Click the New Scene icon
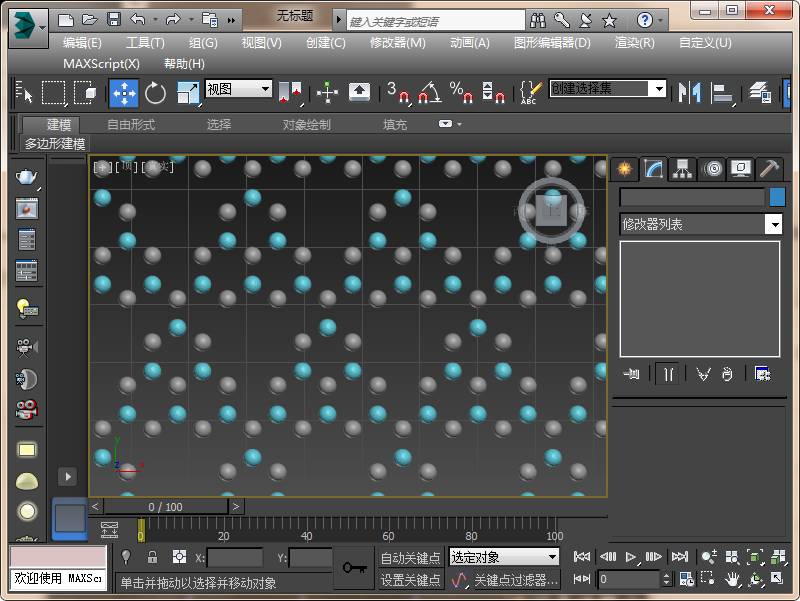 click(x=66, y=20)
